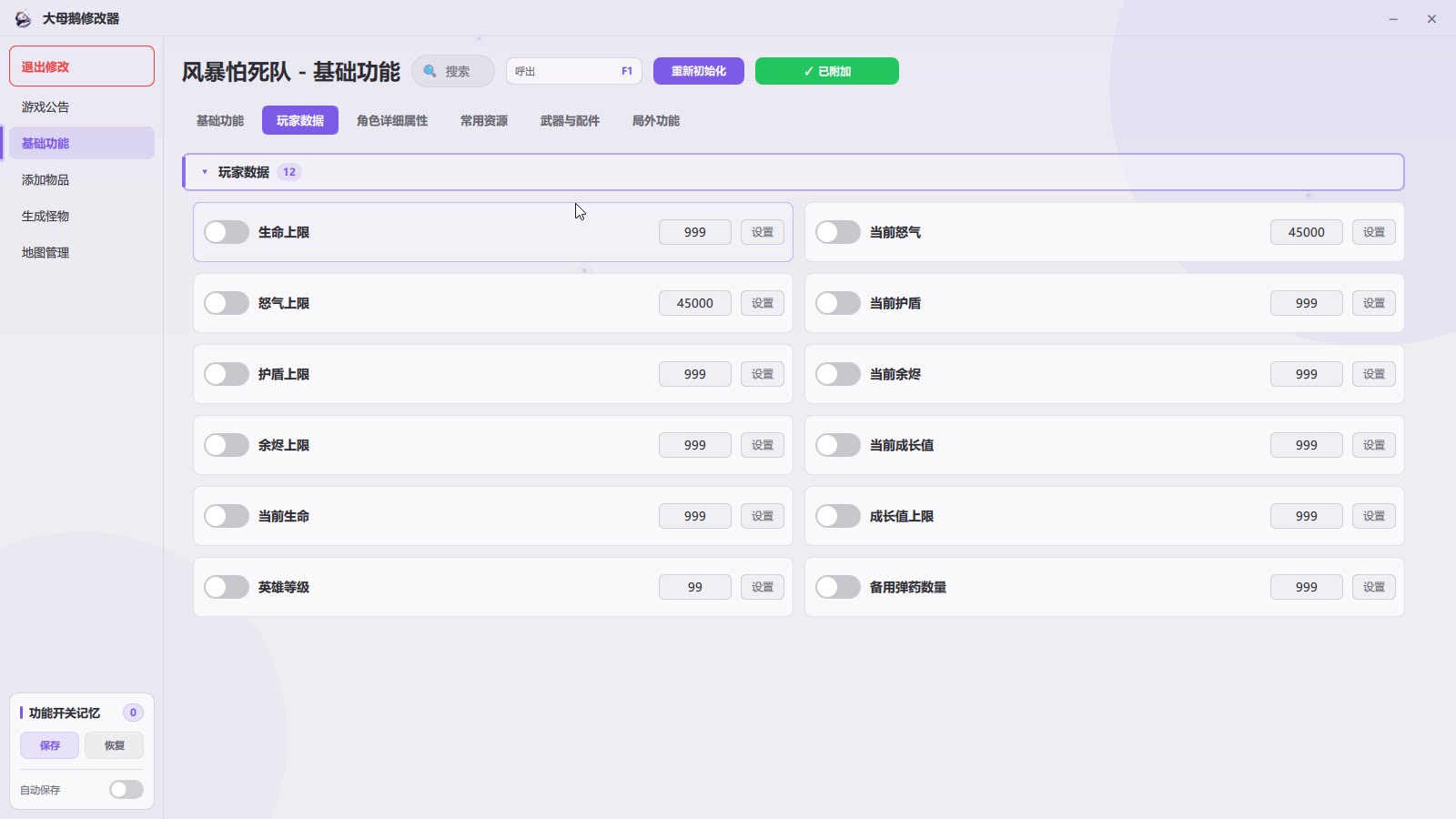Enable the 余烬上限 switch
This screenshot has height=819, width=1456.
227,445
